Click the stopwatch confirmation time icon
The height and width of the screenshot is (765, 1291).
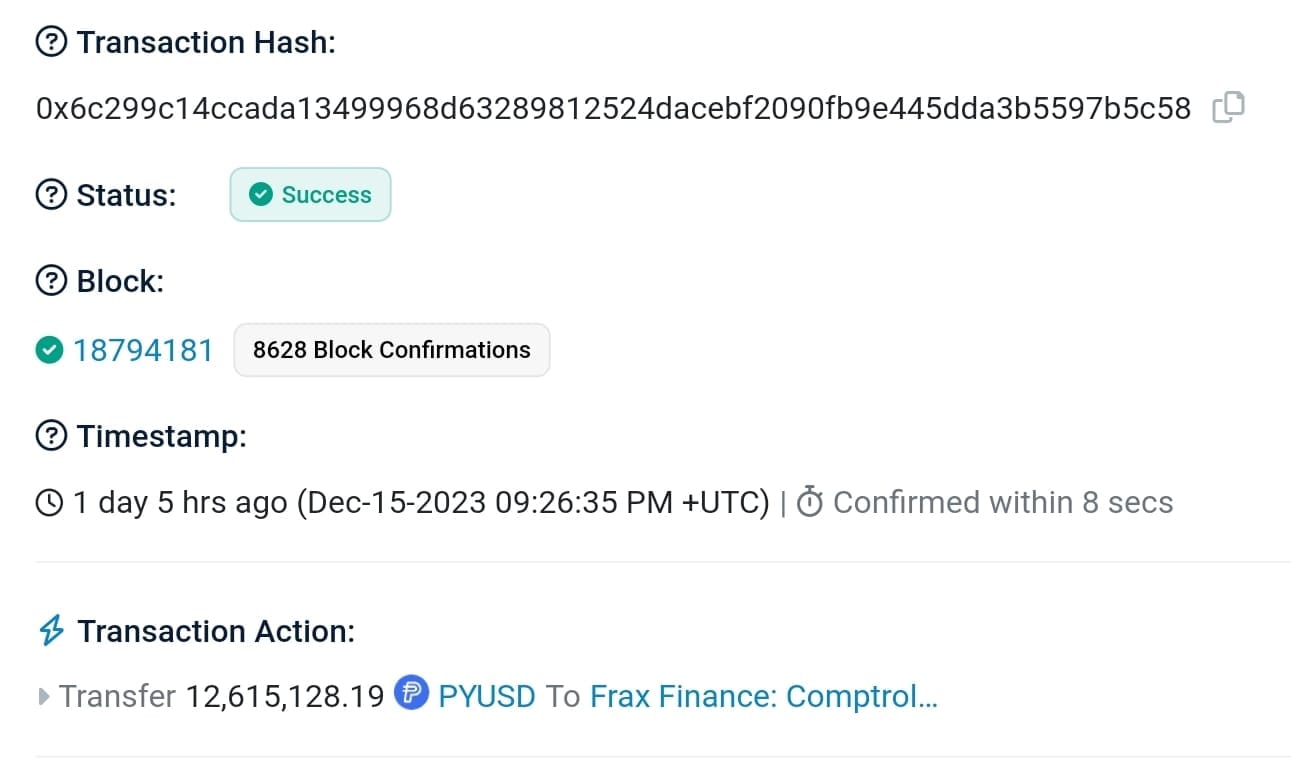pyautogui.click(x=809, y=502)
